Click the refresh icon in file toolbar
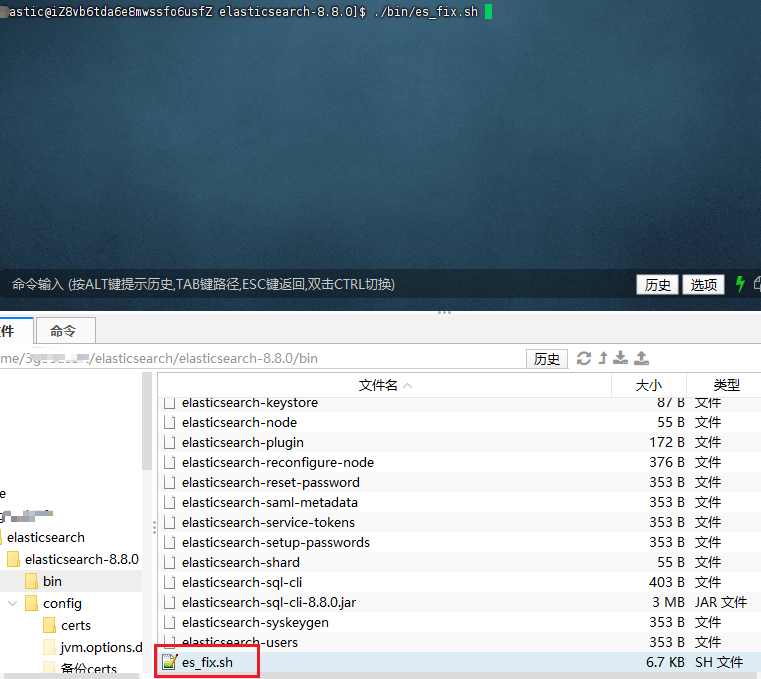761x679 pixels. point(583,358)
